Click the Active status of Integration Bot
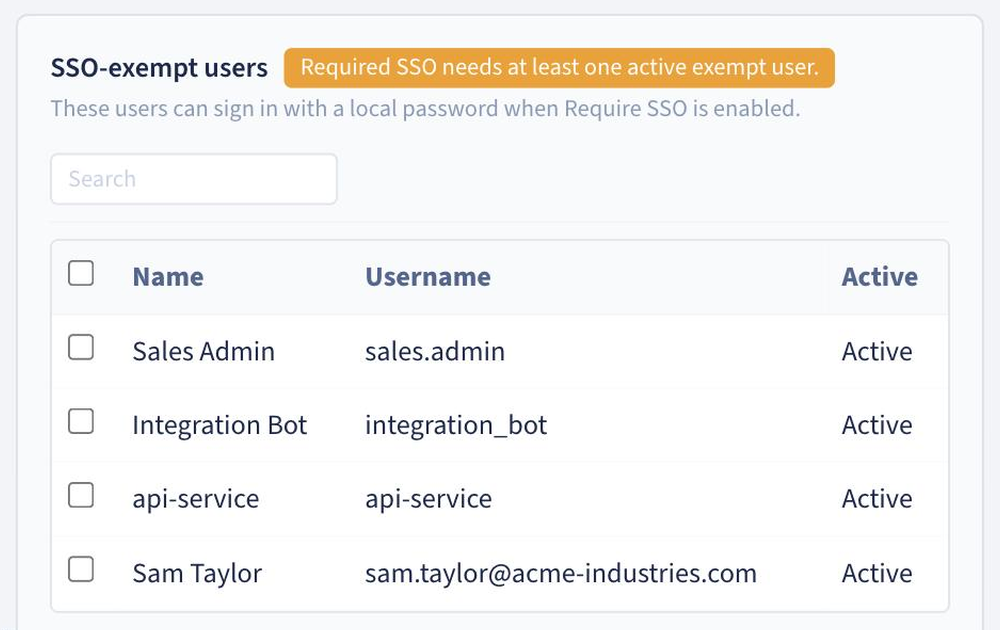 coord(877,425)
